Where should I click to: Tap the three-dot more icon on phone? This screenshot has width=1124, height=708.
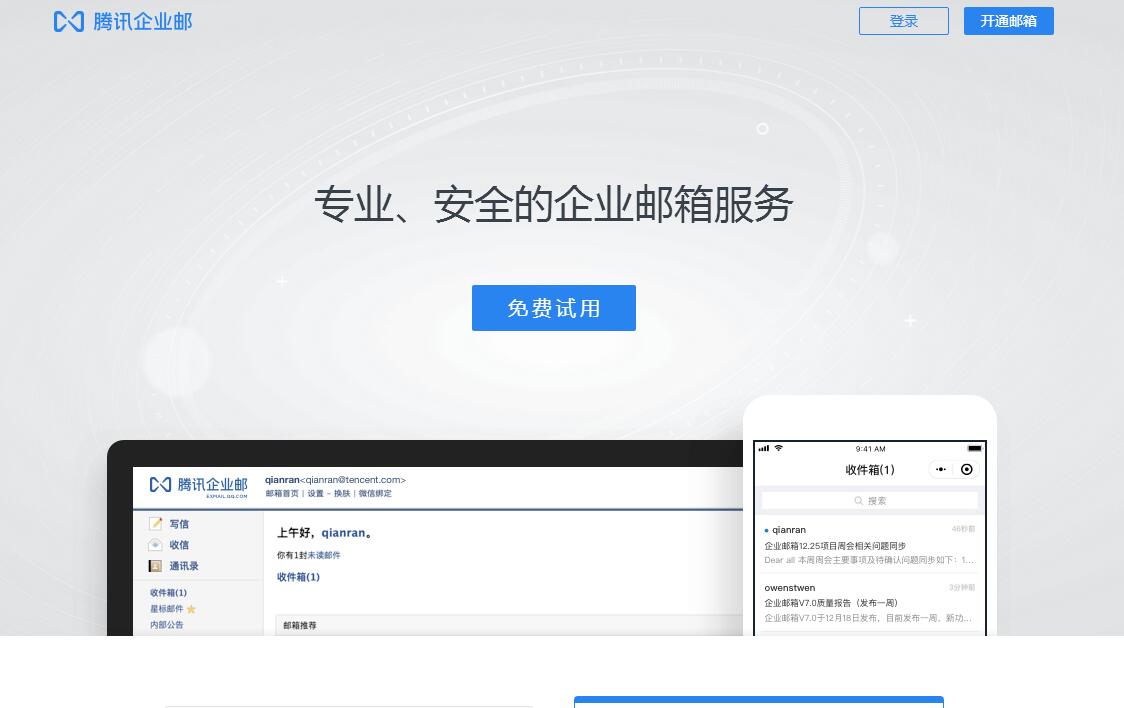941,469
